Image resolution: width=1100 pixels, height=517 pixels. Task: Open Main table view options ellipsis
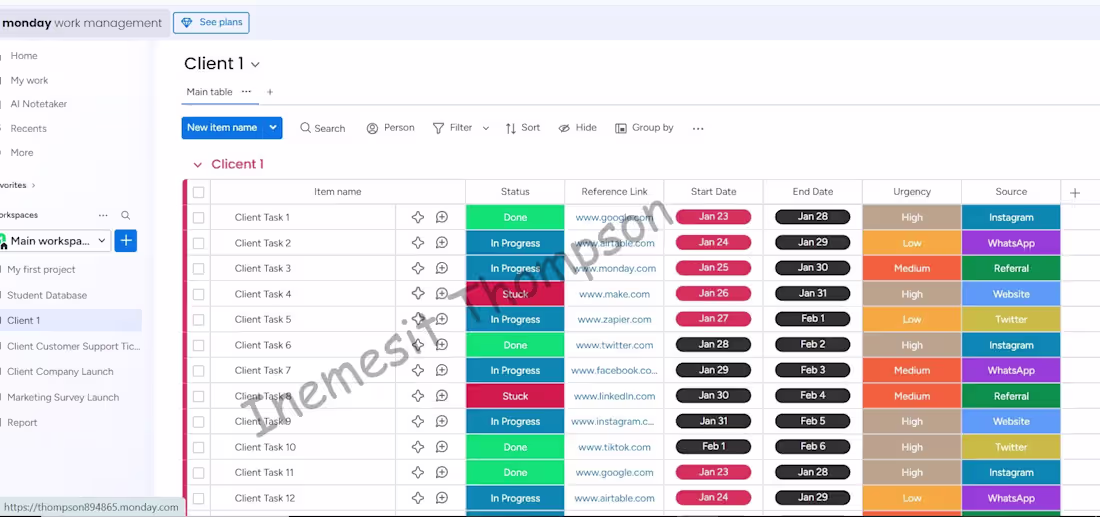point(246,92)
